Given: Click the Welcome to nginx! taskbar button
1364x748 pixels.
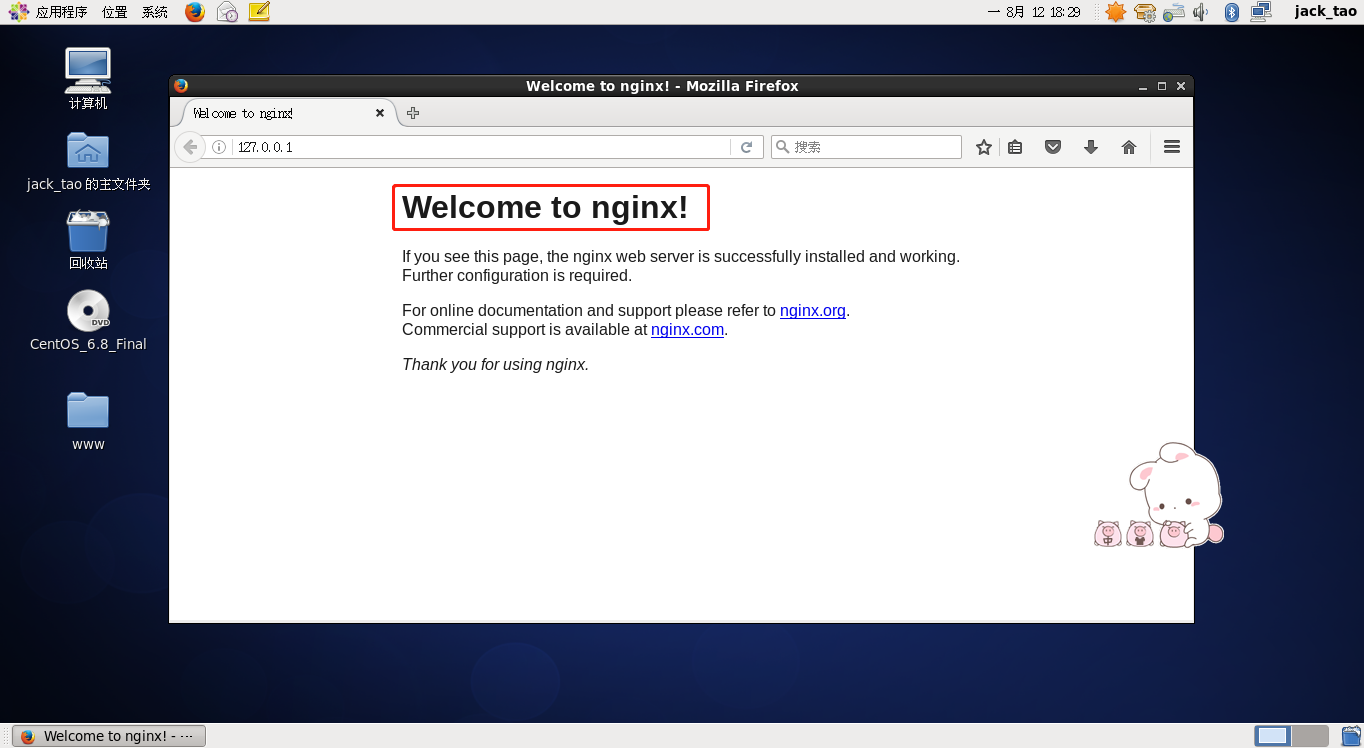Looking at the screenshot, I should [x=109, y=736].
